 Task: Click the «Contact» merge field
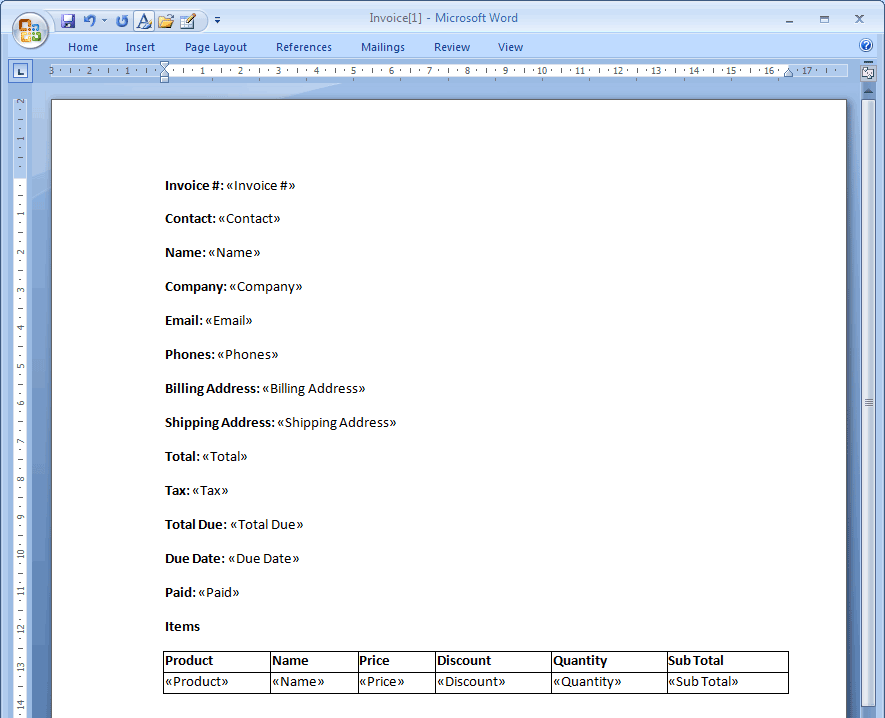coord(249,219)
